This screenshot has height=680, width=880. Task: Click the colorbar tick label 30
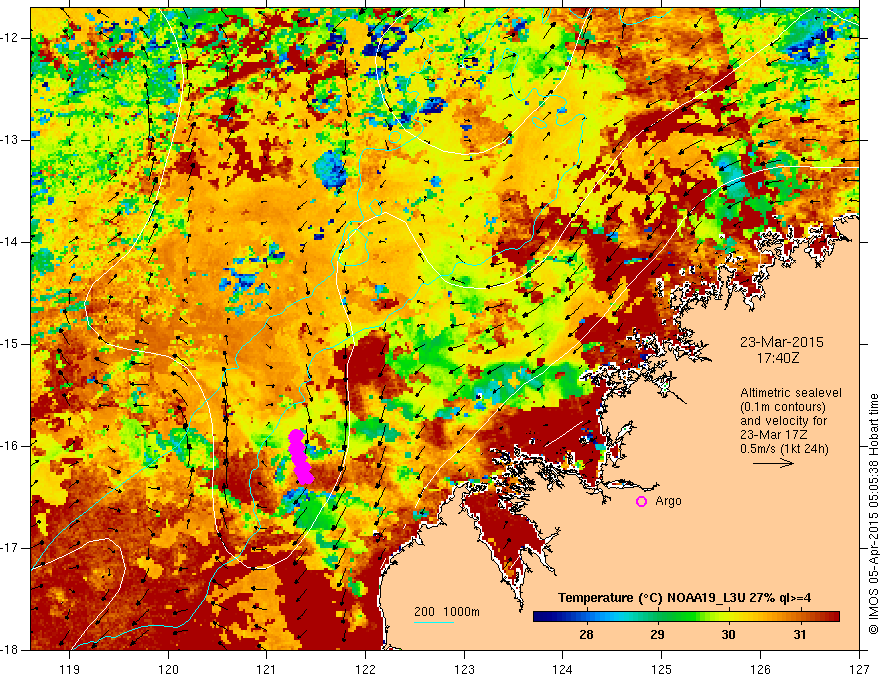pos(728,635)
